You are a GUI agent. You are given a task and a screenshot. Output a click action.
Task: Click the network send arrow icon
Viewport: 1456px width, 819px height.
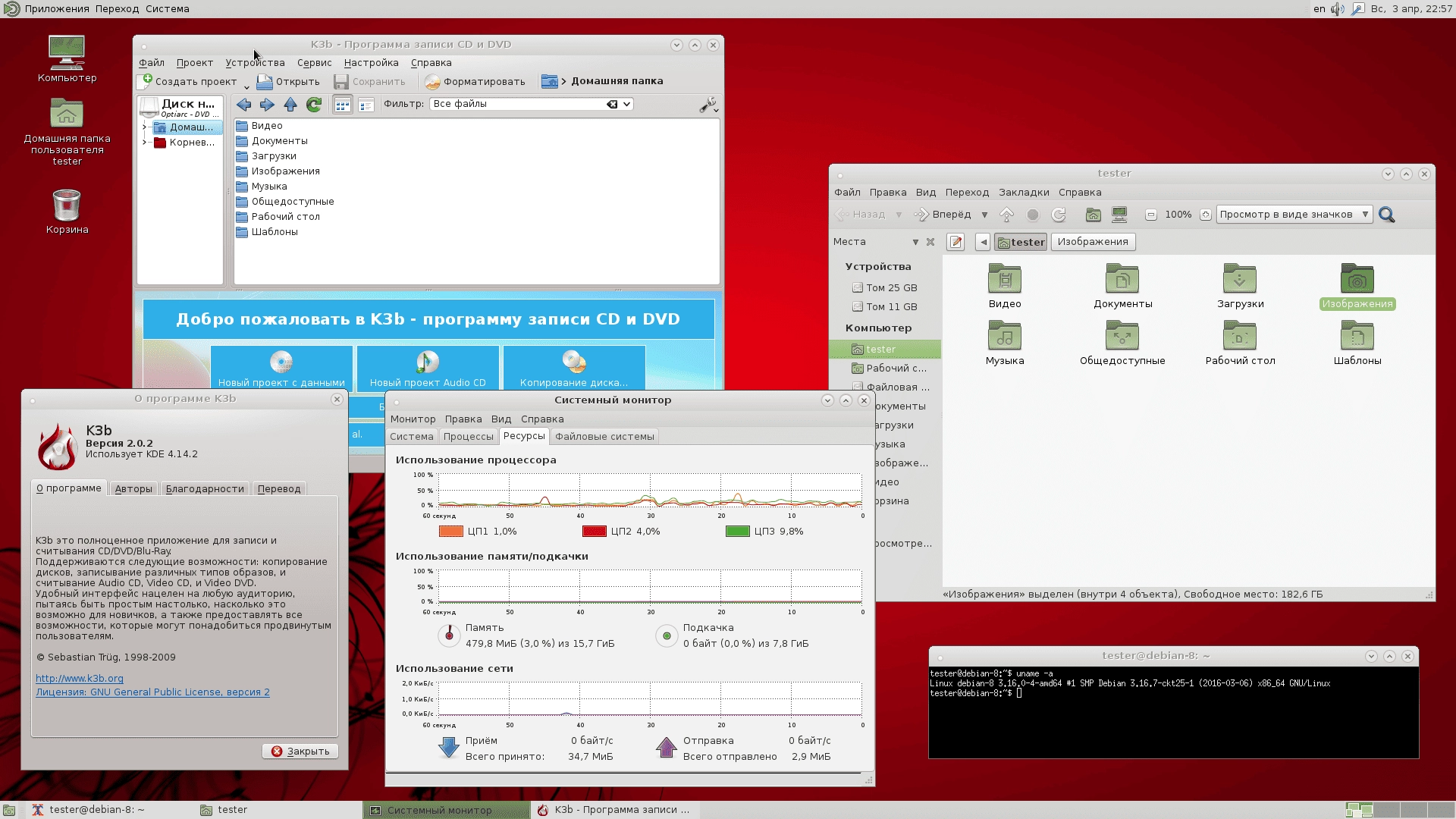667,748
